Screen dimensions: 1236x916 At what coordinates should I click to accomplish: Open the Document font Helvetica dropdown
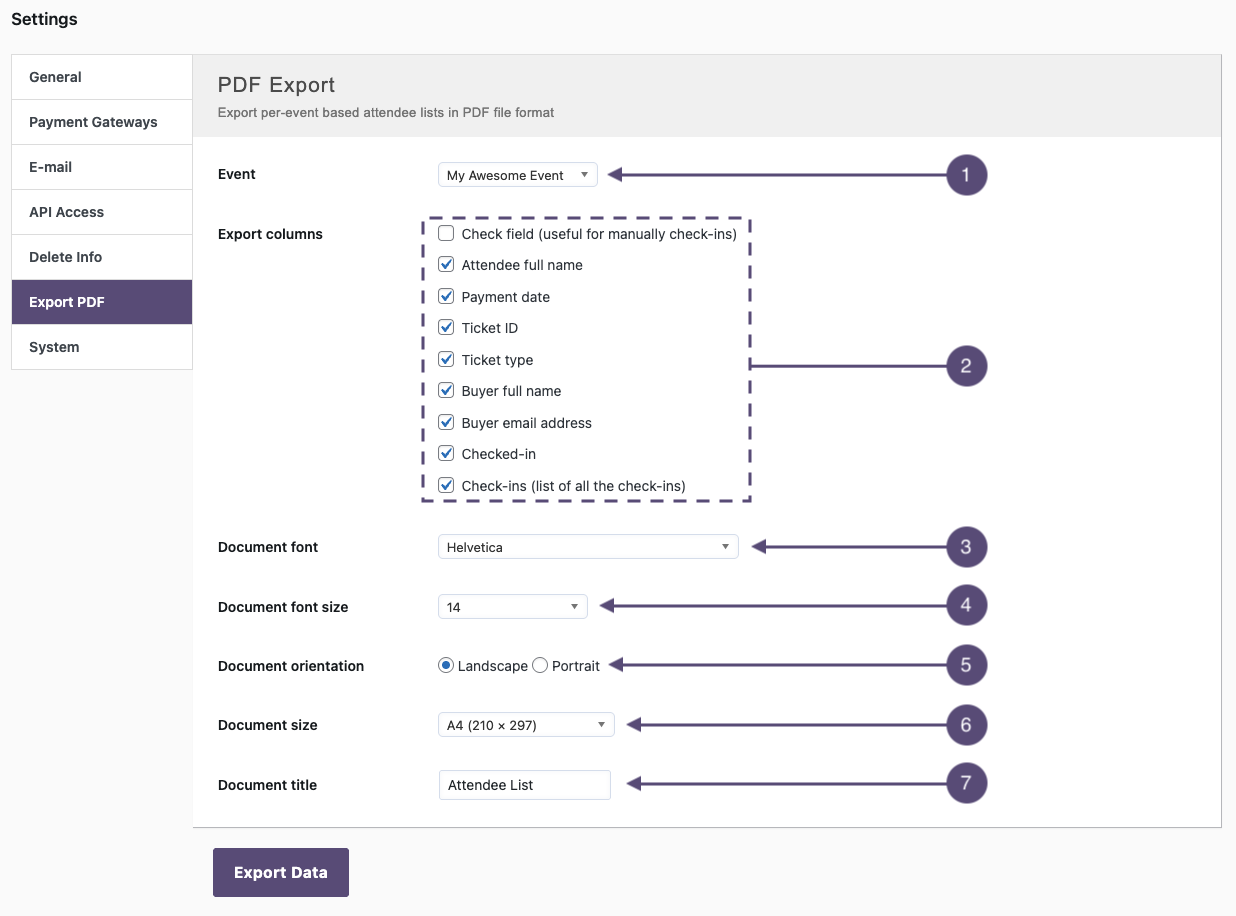[587, 547]
